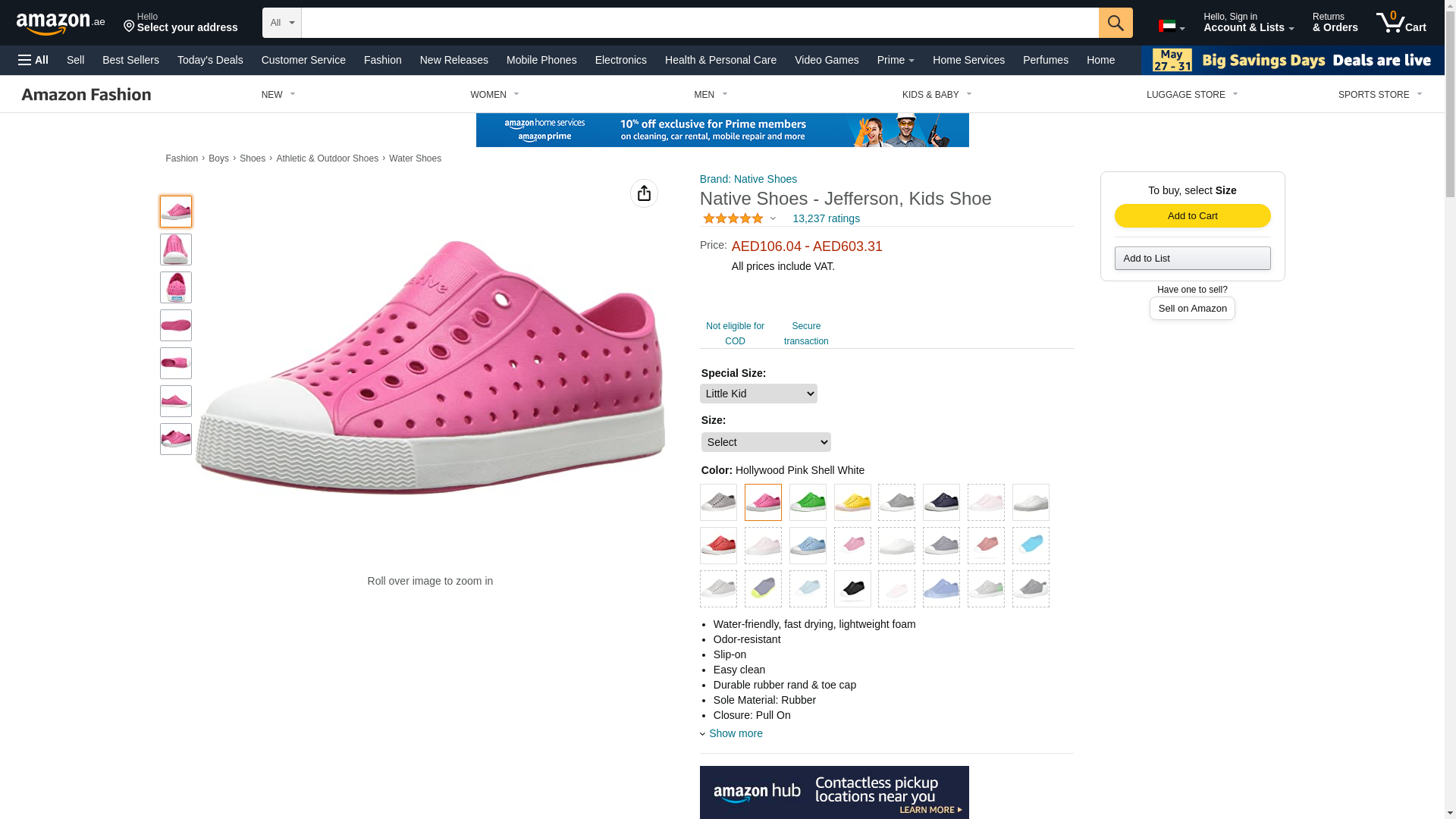Open the shopping cart icon
This screenshot has height=819, width=1456.
click(x=1401, y=23)
